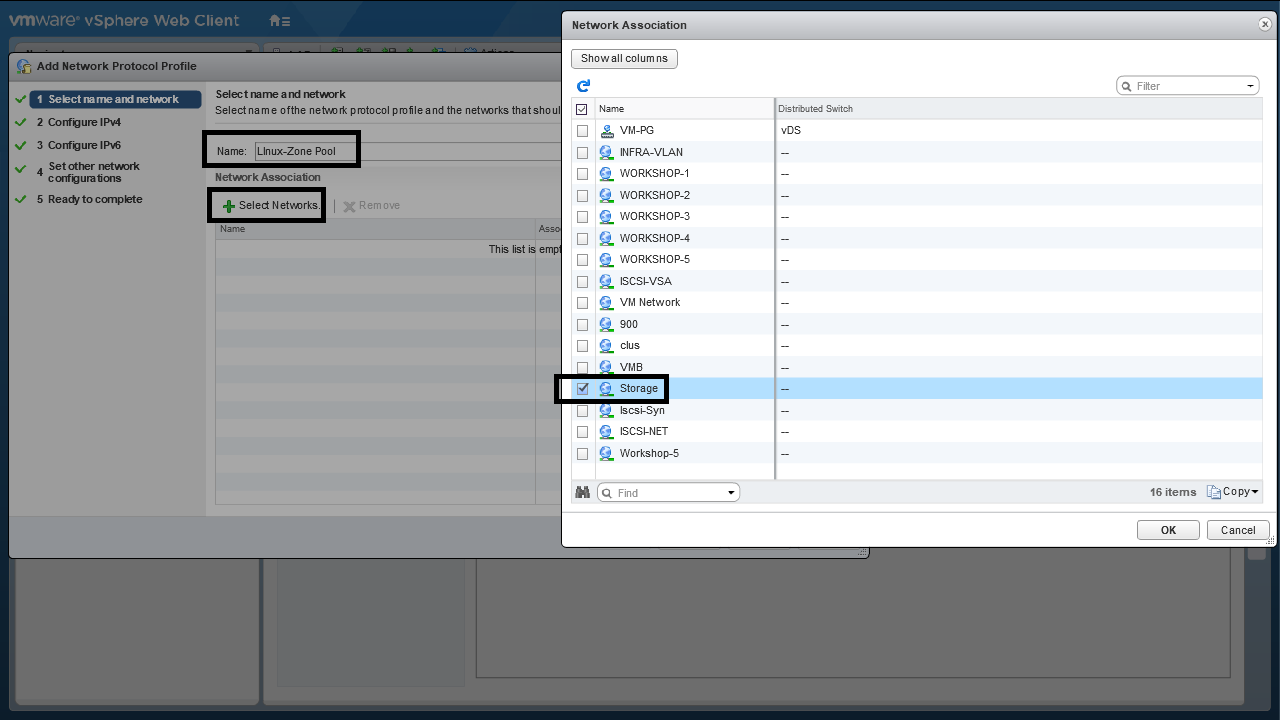This screenshot has height=720, width=1280.
Task: Check the WORKSHOP-1 checkbox
Action: point(583,174)
